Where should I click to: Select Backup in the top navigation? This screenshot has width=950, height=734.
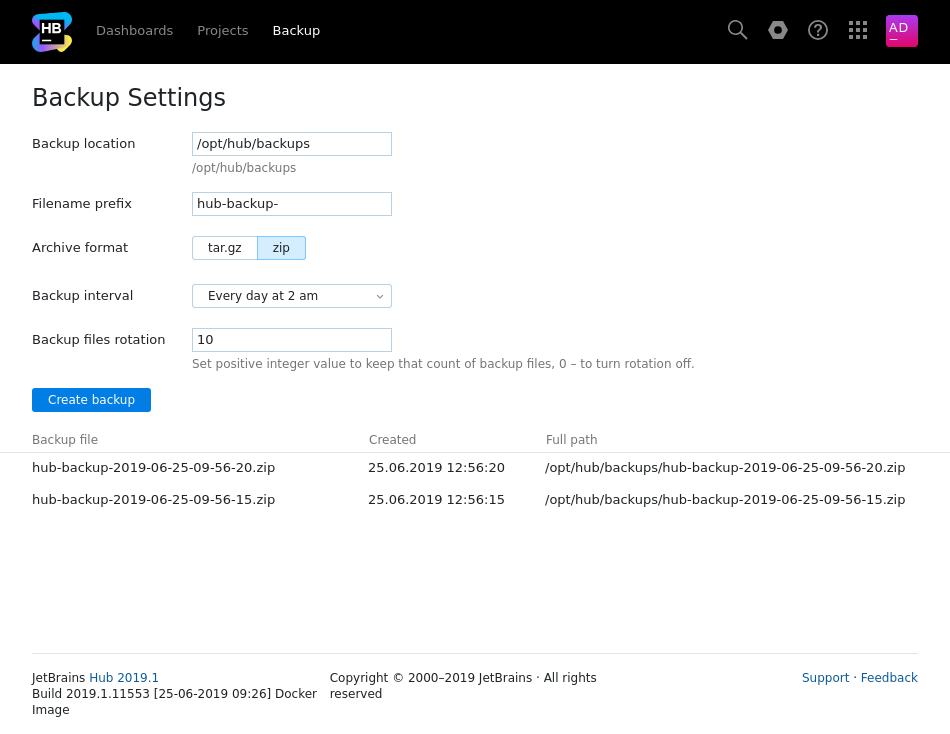click(296, 31)
